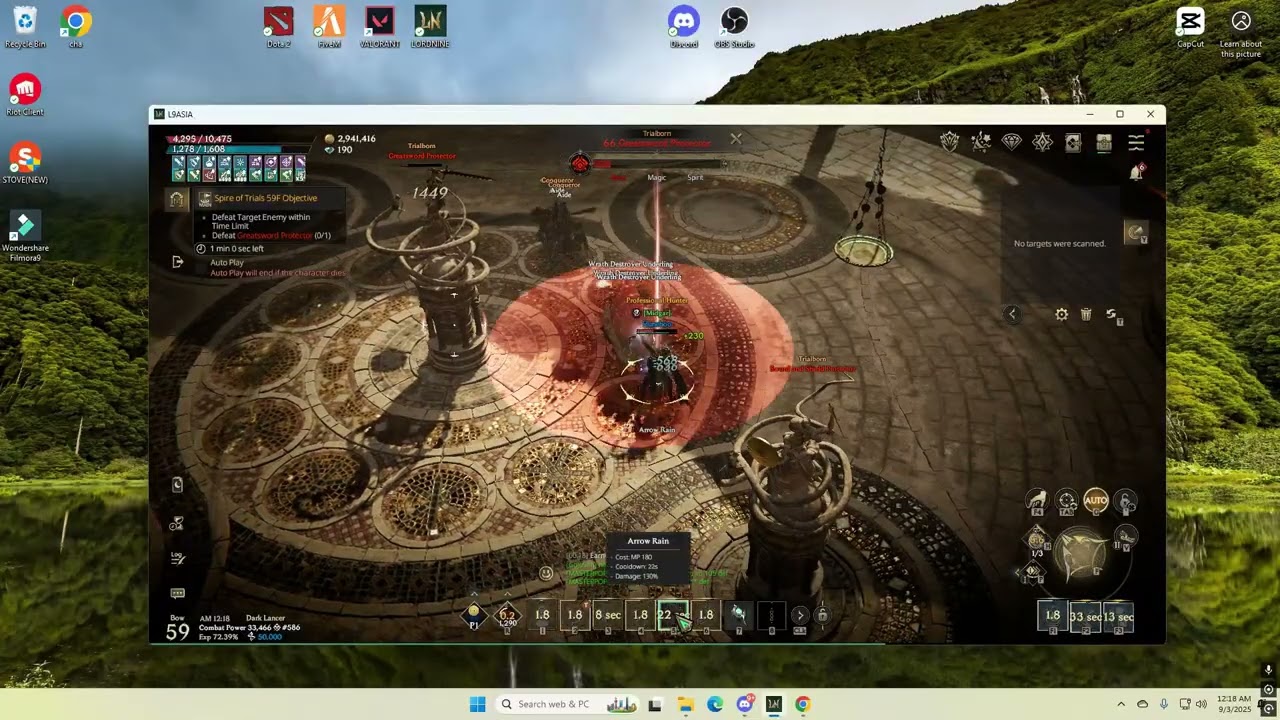The image size is (1280, 720).
Task: Click the skill slot showing 8 sec cooldown
Action: tap(607, 616)
